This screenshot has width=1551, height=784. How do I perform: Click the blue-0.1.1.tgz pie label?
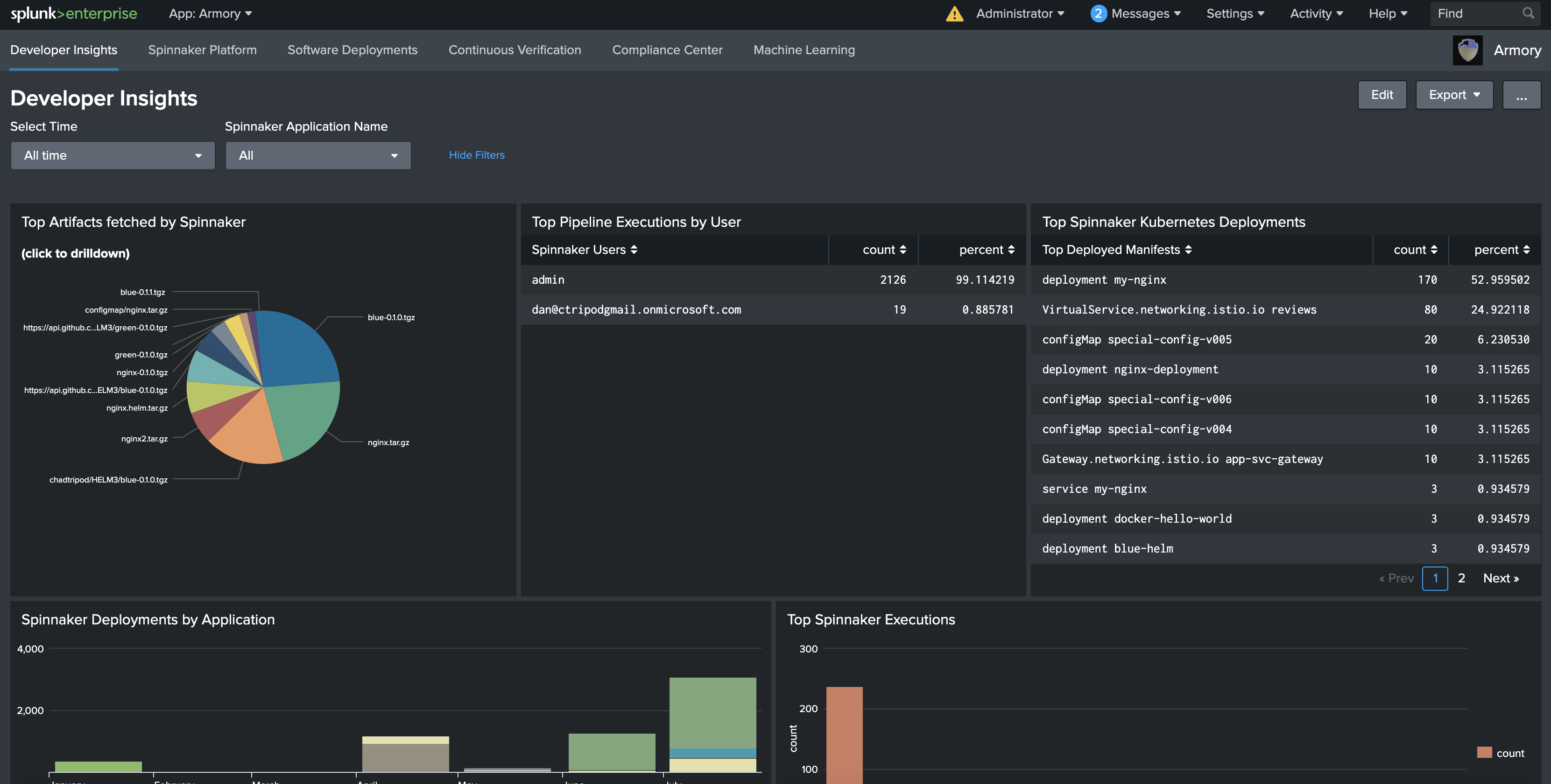[143, 293]
